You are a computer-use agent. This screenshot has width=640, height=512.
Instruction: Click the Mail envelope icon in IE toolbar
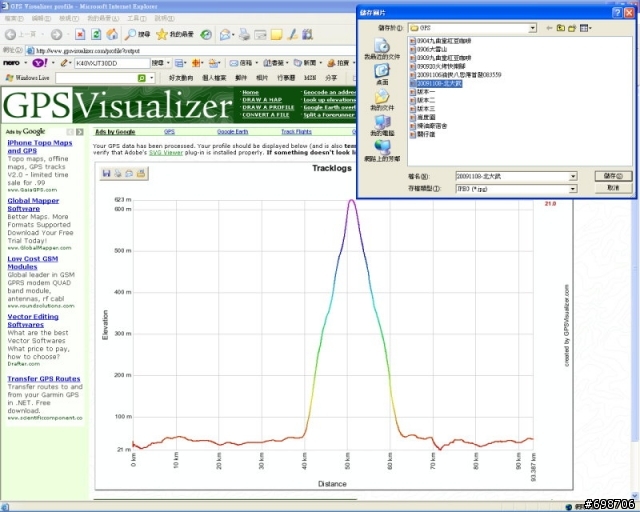click(224, 35)
